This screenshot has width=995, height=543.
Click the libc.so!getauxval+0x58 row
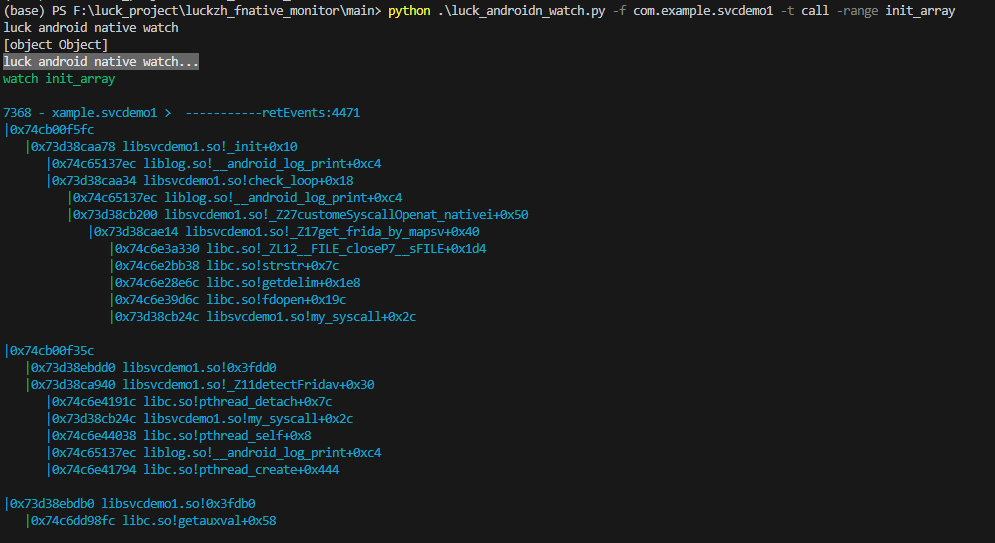(x=152, y=521)
